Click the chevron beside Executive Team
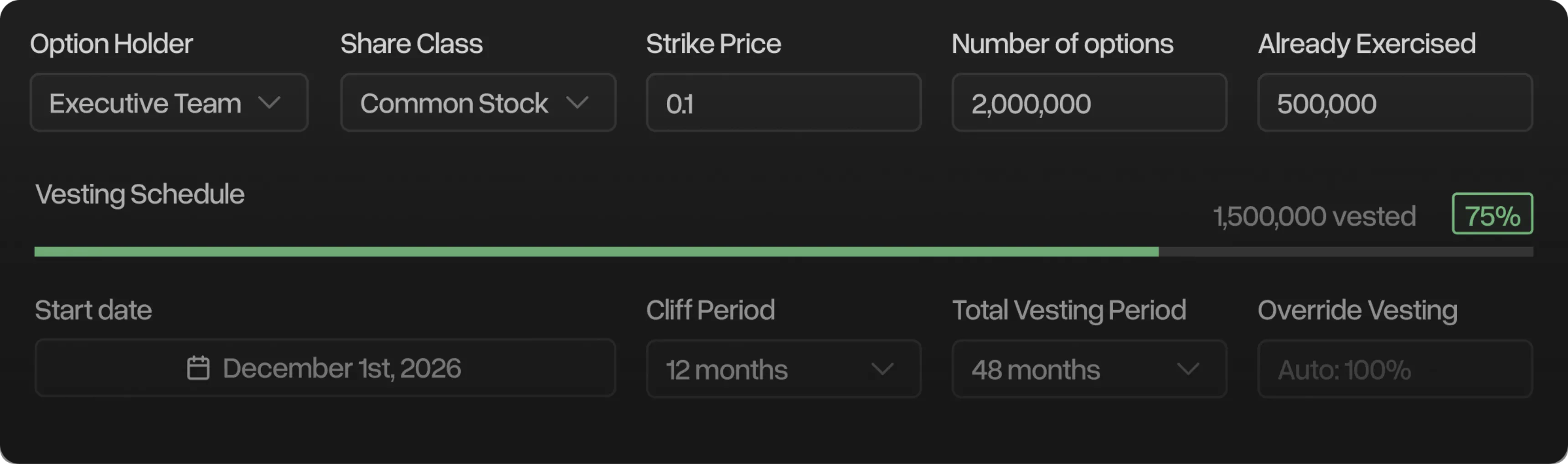The width and height of the screenshot is (1568, 464). coord(269,102)
